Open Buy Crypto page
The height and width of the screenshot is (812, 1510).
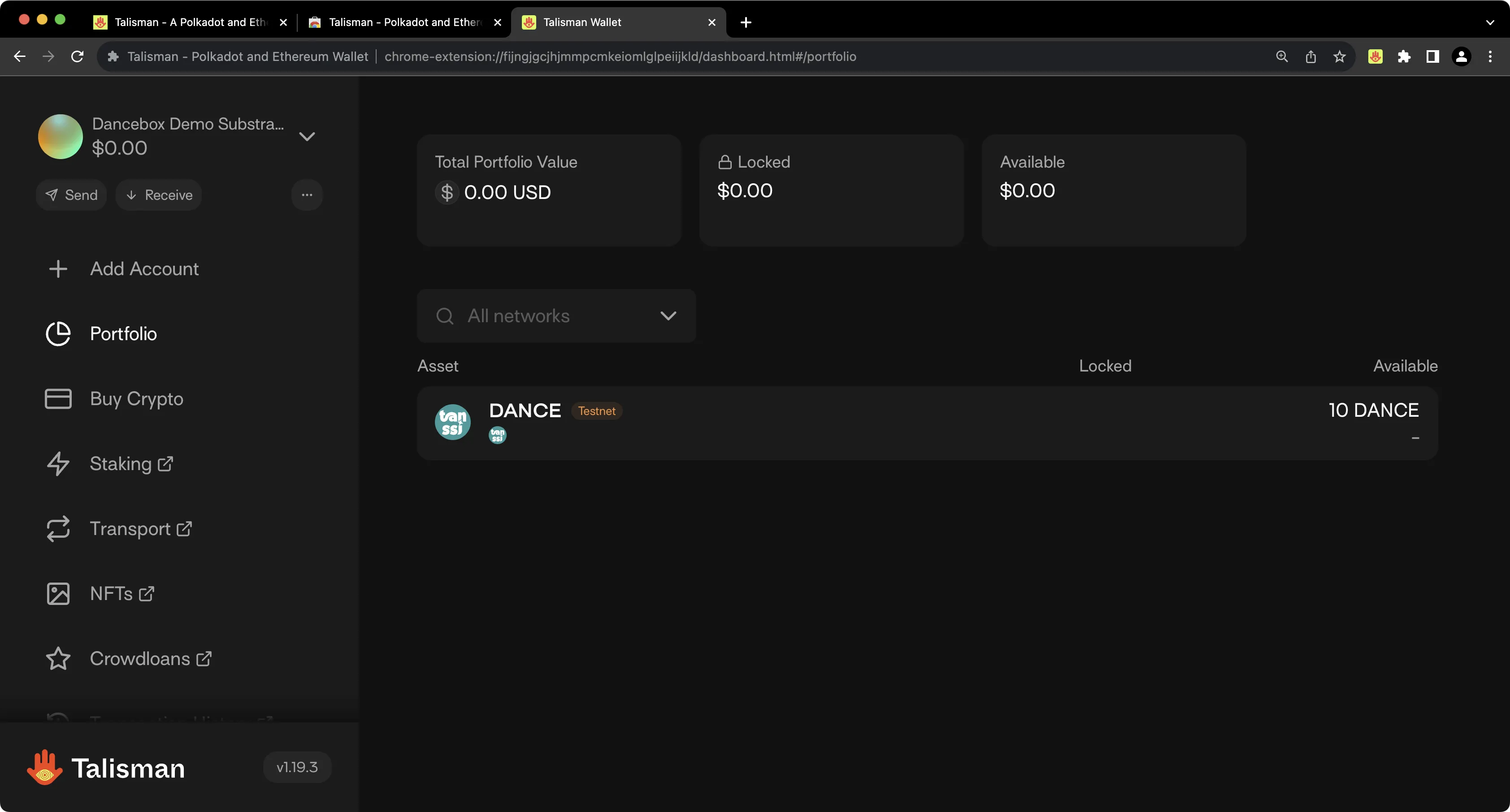point(137,399)
